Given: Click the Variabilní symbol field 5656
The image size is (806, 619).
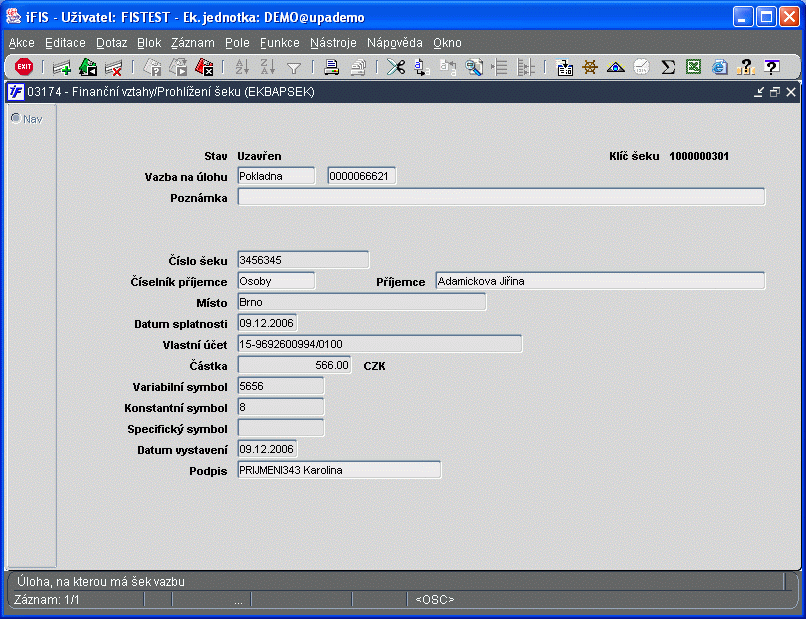Looking at the screenshot, I should [281, 386].
